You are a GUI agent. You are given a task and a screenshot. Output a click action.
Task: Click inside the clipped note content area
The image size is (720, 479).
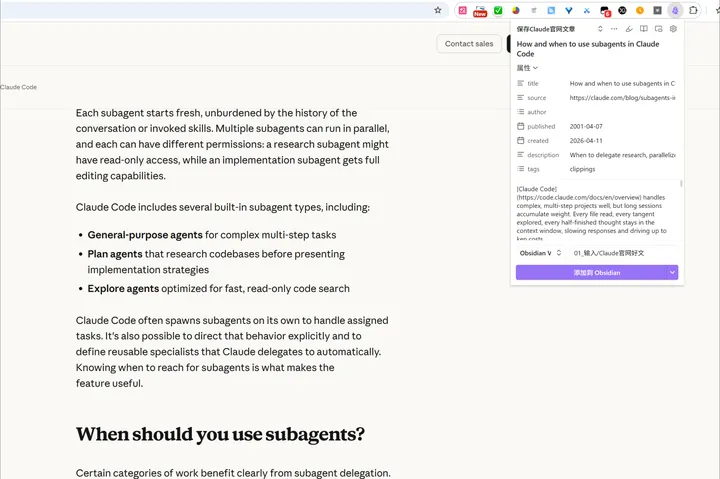tap(596, 212)
